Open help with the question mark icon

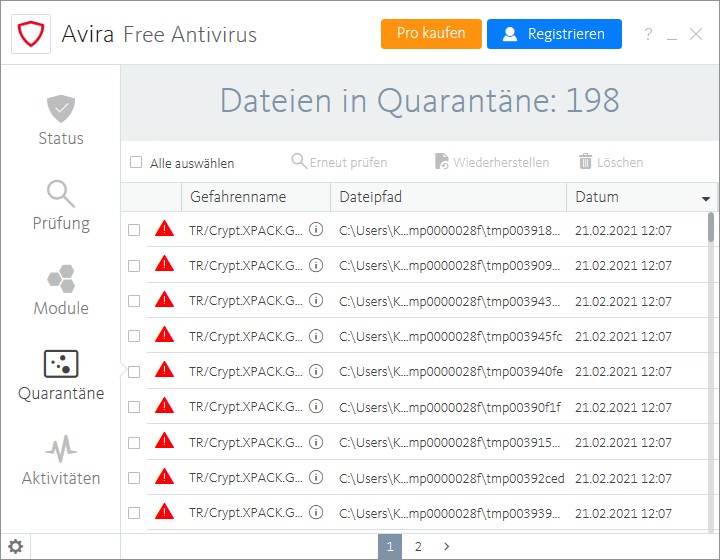[648, 34]
